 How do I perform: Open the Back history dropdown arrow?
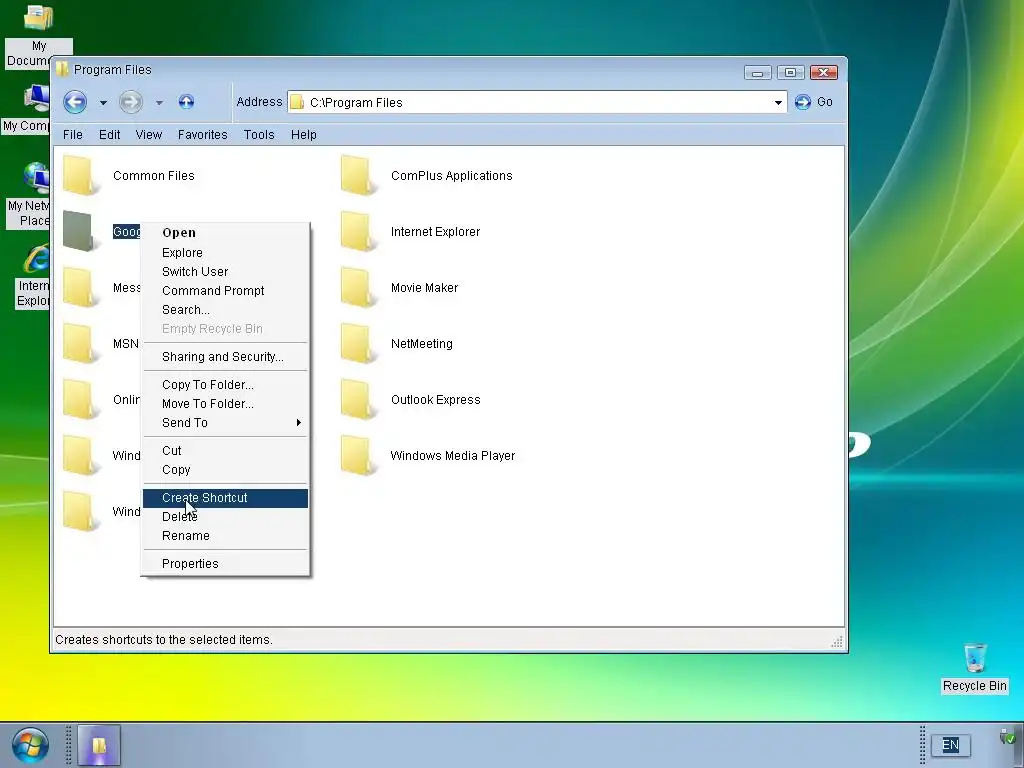(x=103, y=103)
